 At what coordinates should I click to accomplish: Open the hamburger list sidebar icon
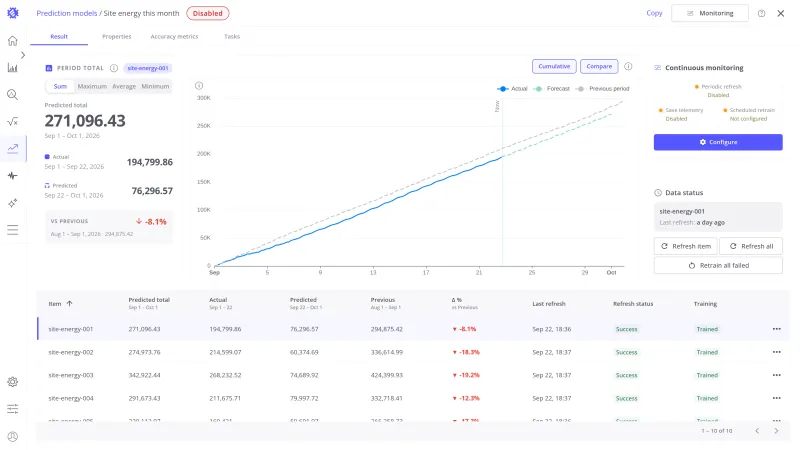[13, 230]
